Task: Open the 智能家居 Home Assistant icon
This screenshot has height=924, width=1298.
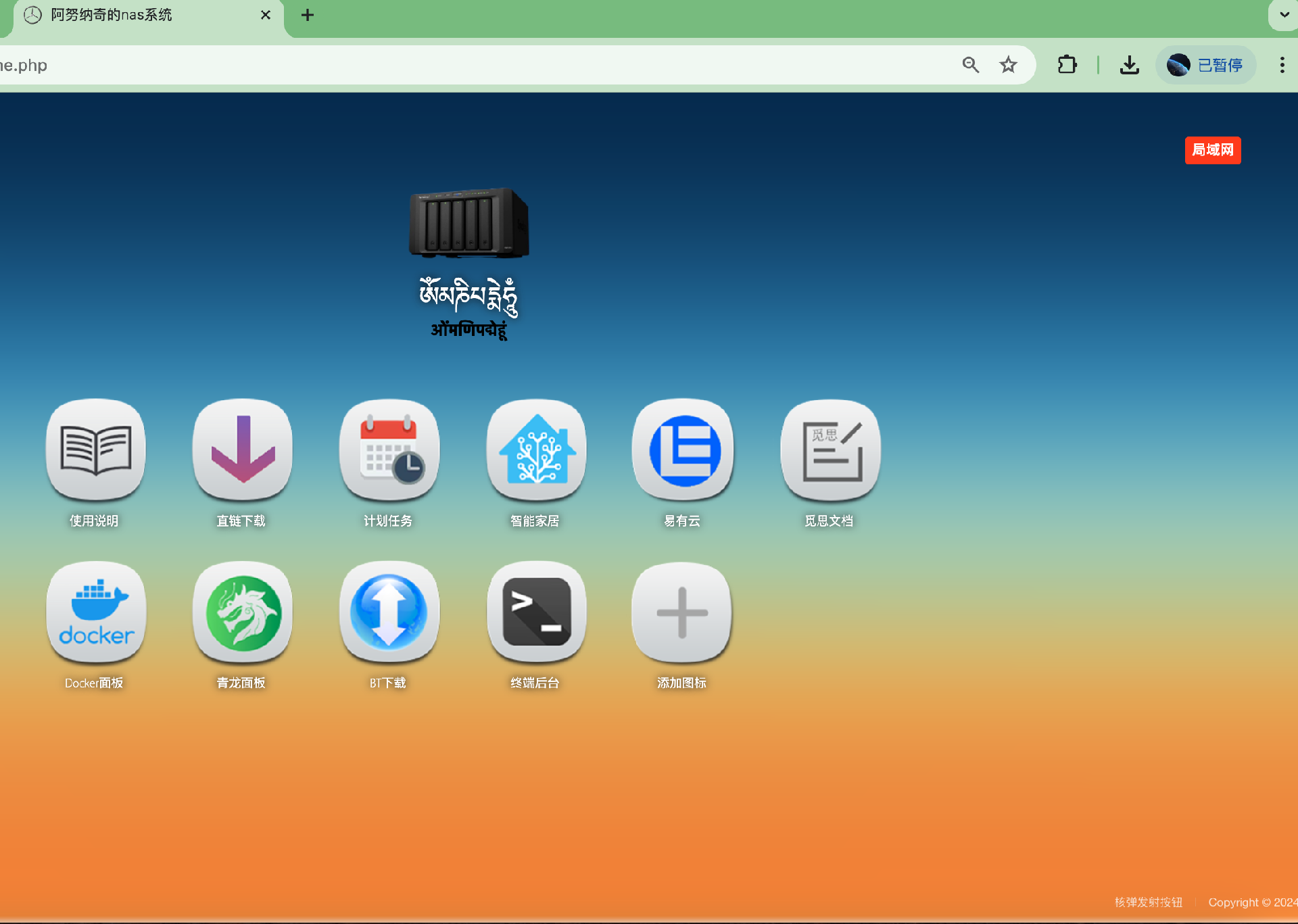Action: tap(536, 449)
